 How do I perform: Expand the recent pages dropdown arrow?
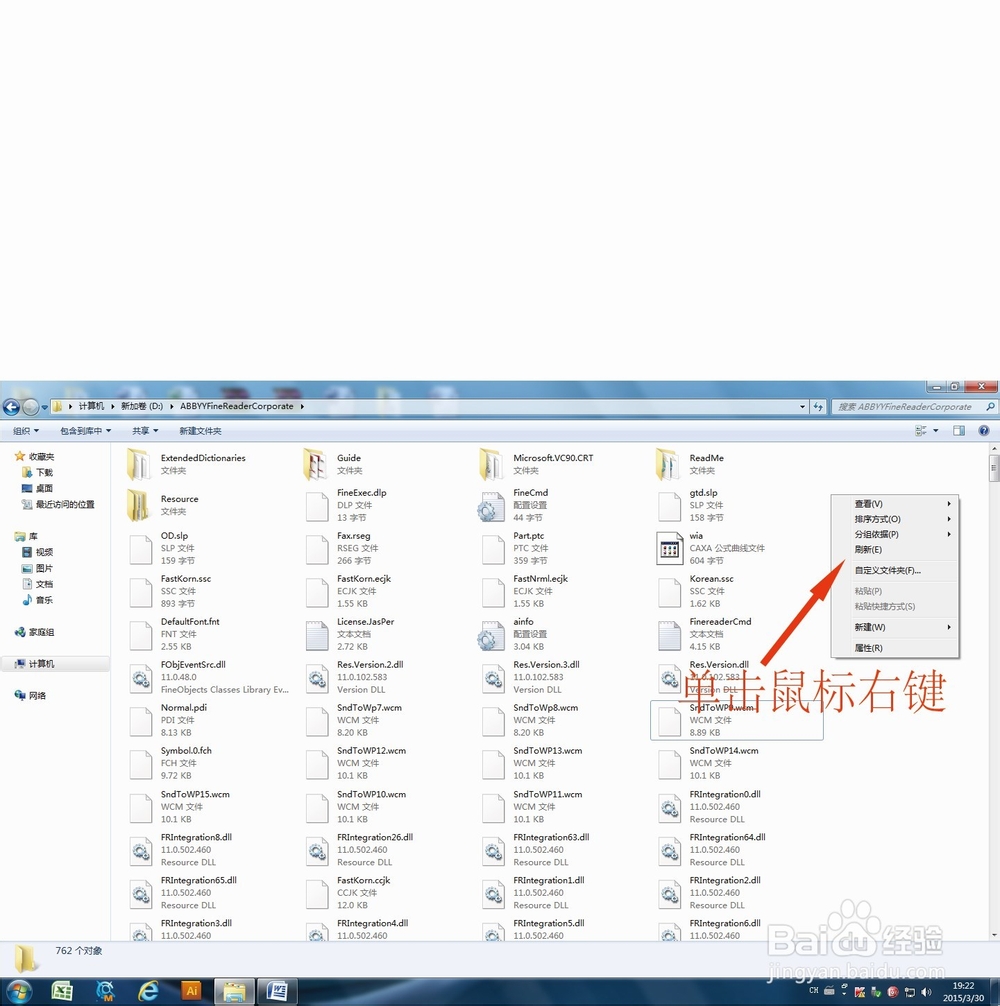[x=44, y=407]
